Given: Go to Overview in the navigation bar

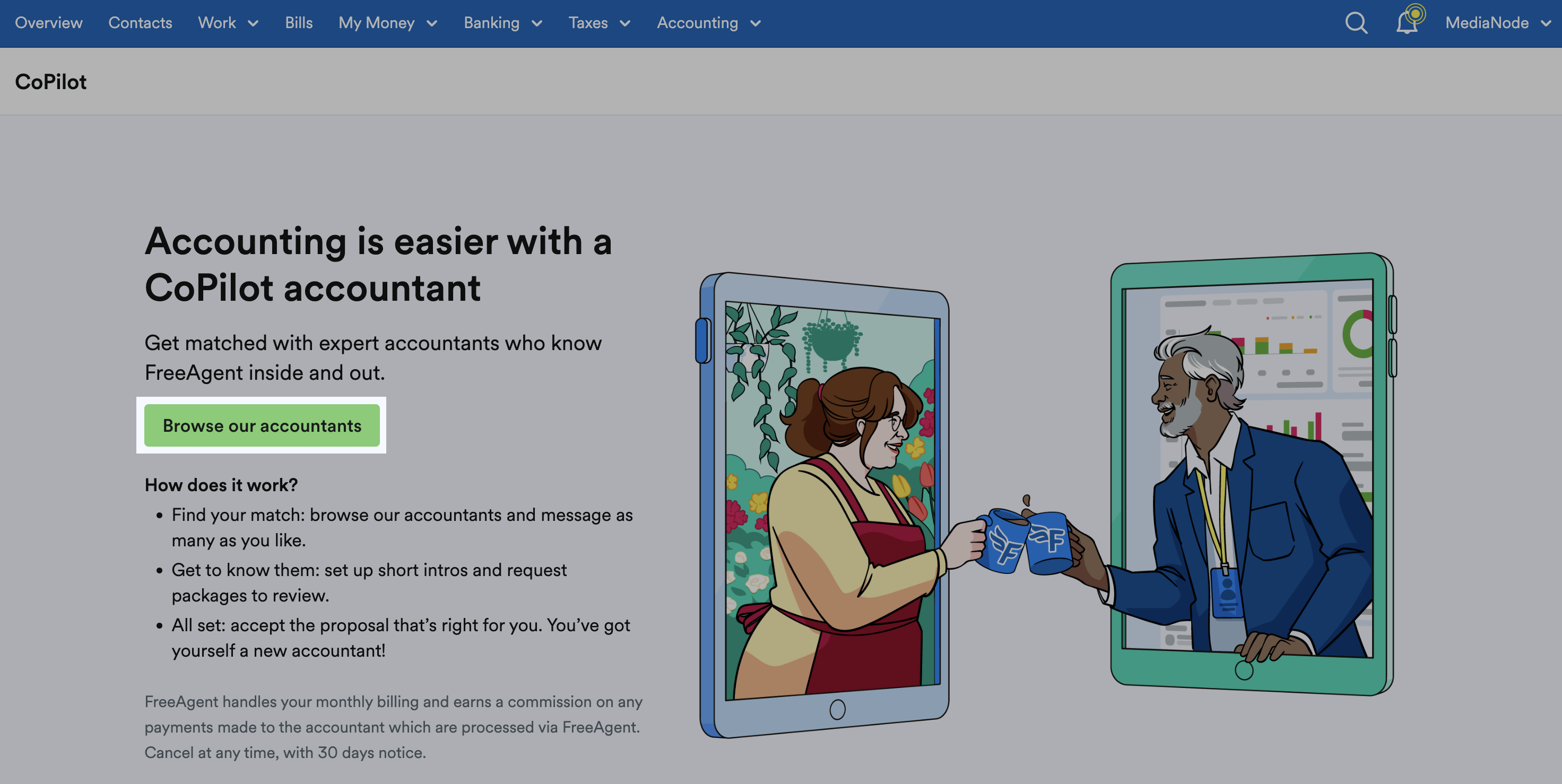Looking at the screenshot, I should tap(48, 23).
